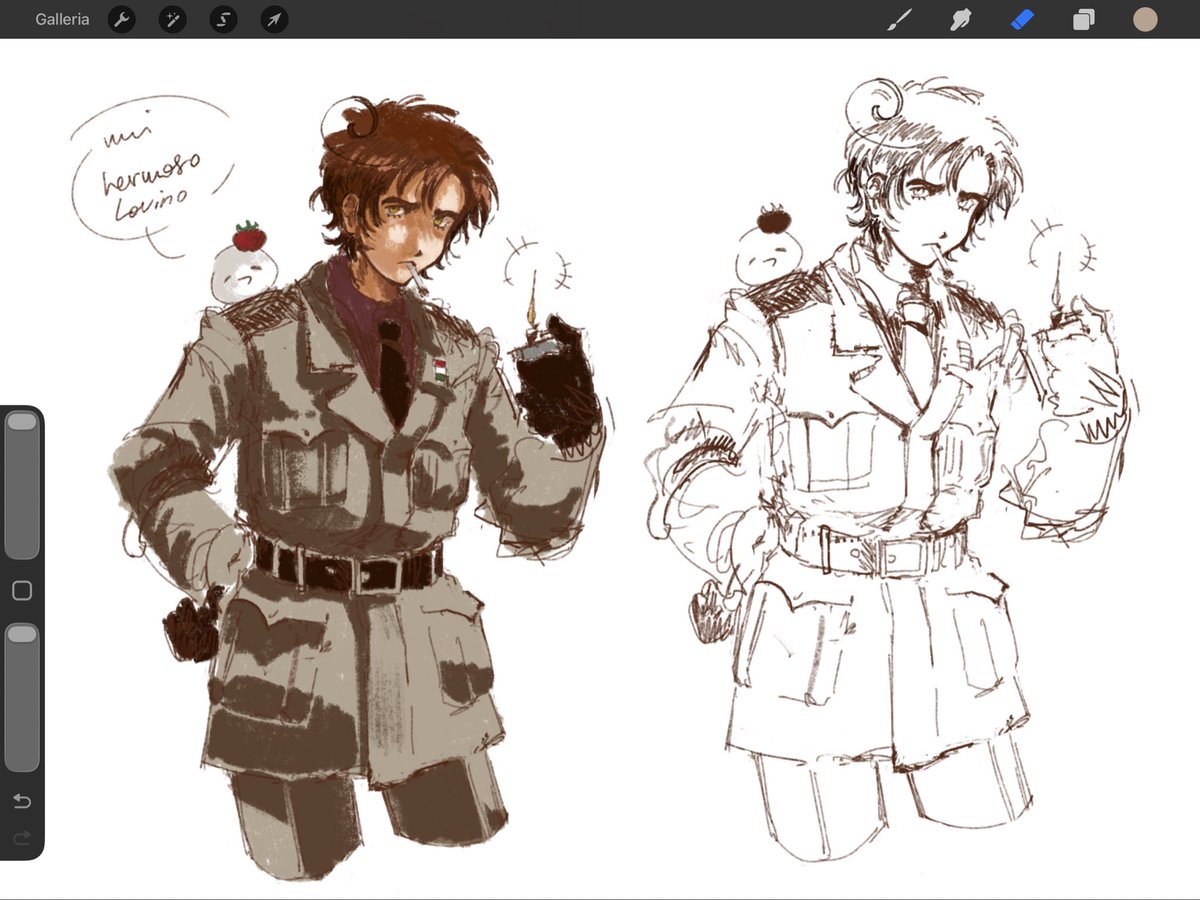The width and height of the screenshot is (1200, 900).
Task: Open the Galleria gallery view
Action: (62, 19)
